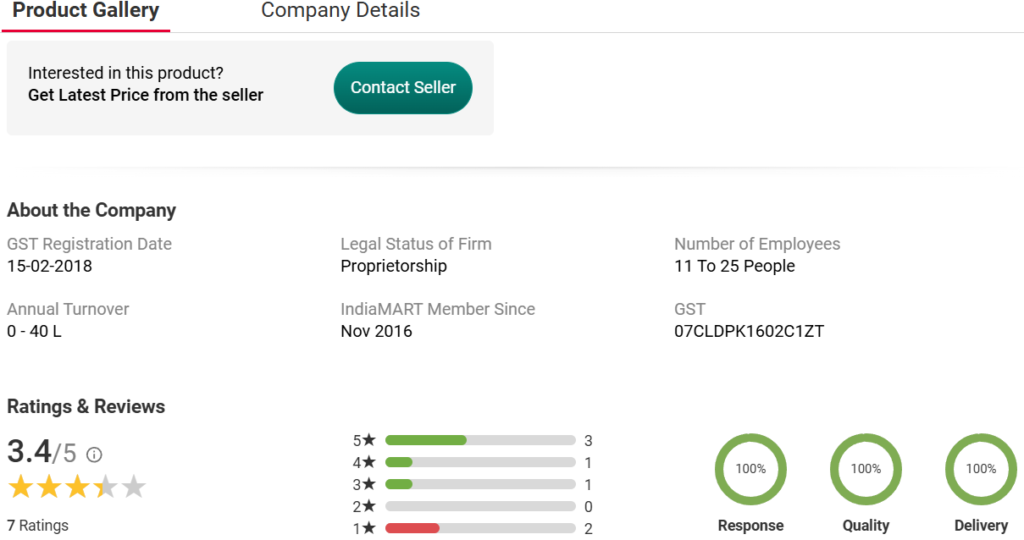Click the first gold rating star

tap(20, 488)
